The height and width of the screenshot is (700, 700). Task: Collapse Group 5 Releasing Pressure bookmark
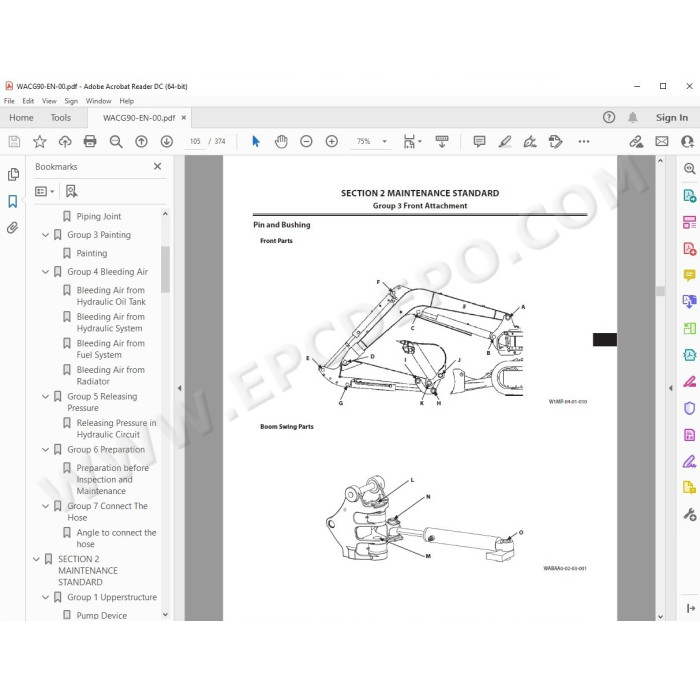[x=45, y=396]
